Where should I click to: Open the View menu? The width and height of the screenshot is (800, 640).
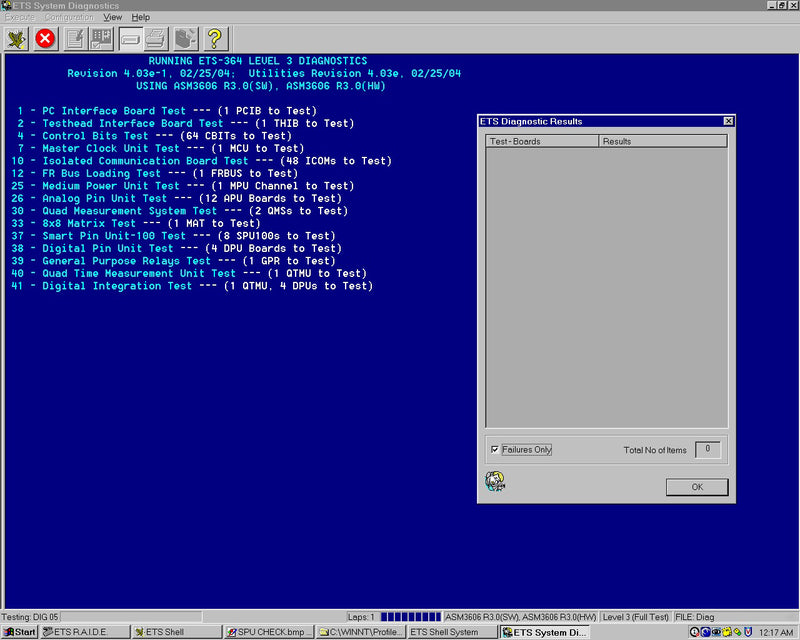113,17
